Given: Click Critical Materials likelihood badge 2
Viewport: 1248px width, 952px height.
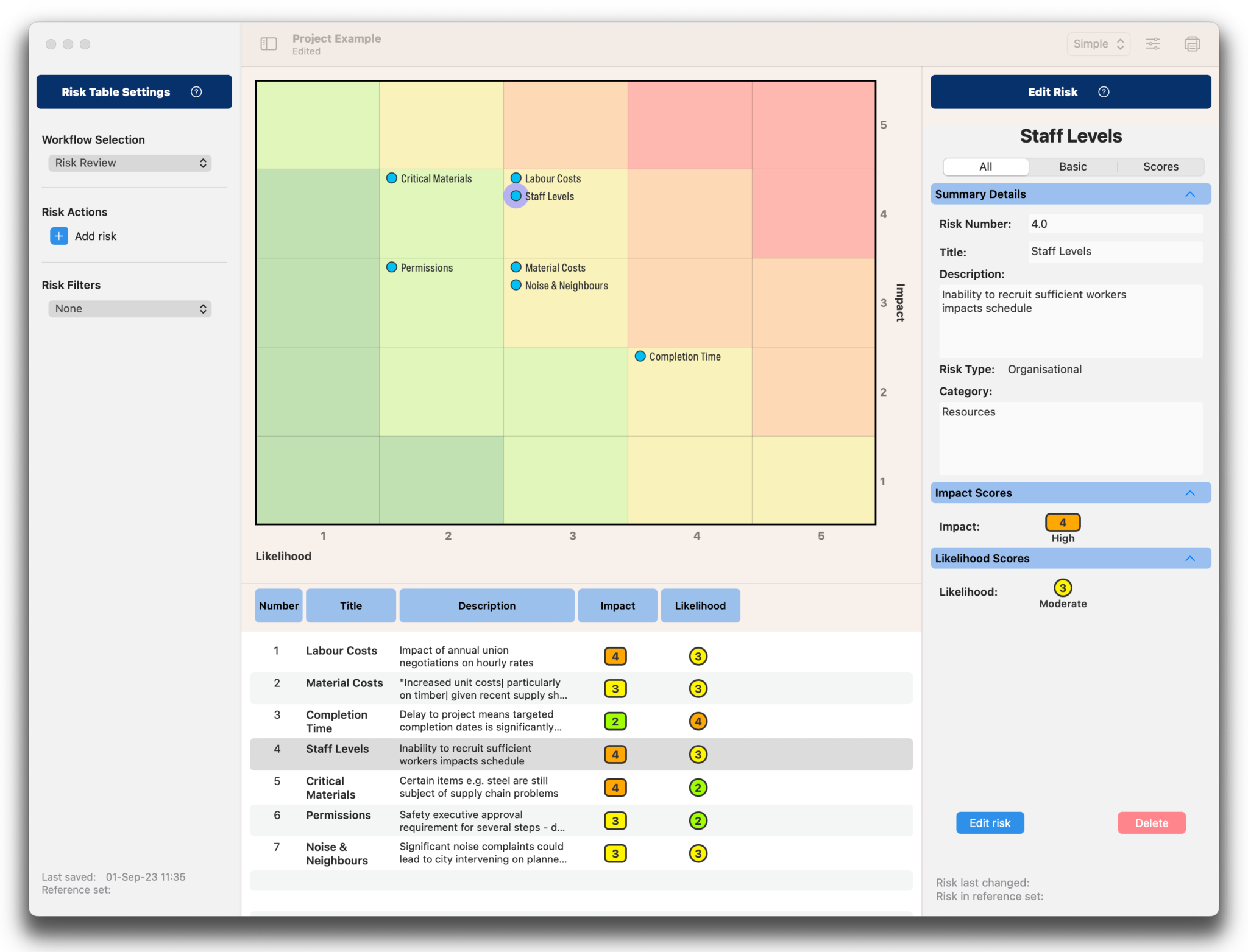Looking at the screenshot, I should click(x=698, y=788).
